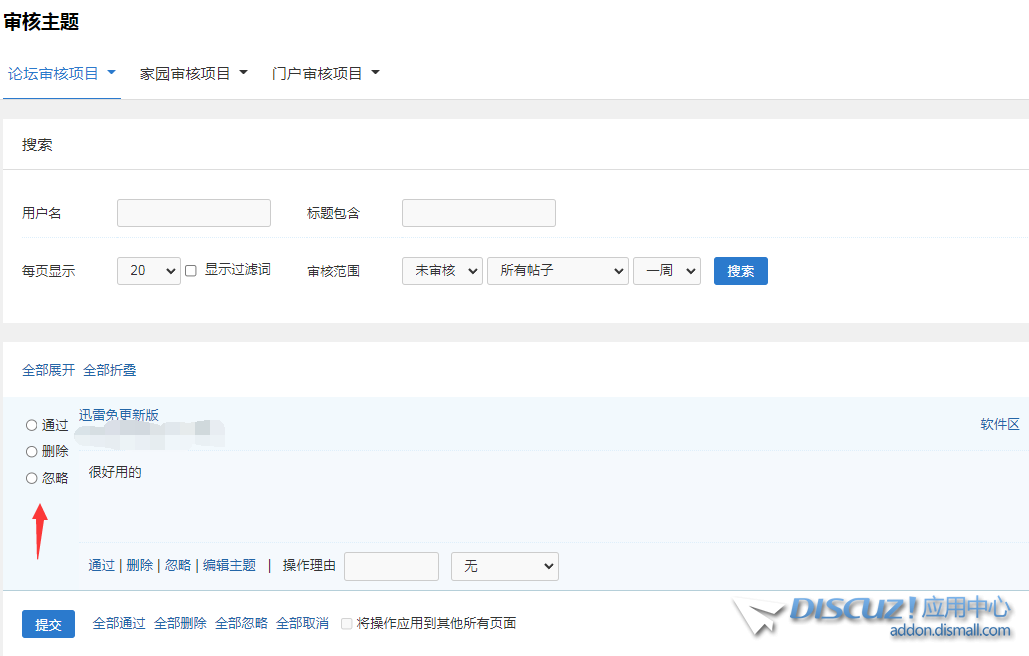
Task: Expand the 每页显示 20 dropdown
Action: click(148, 271)
